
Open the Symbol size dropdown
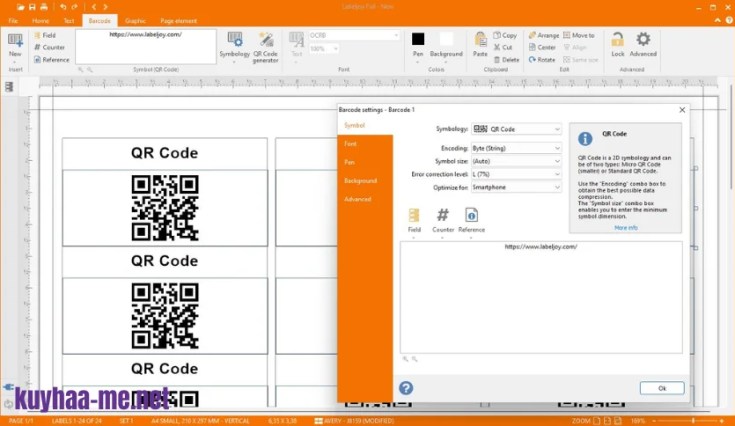click(516, 161)
